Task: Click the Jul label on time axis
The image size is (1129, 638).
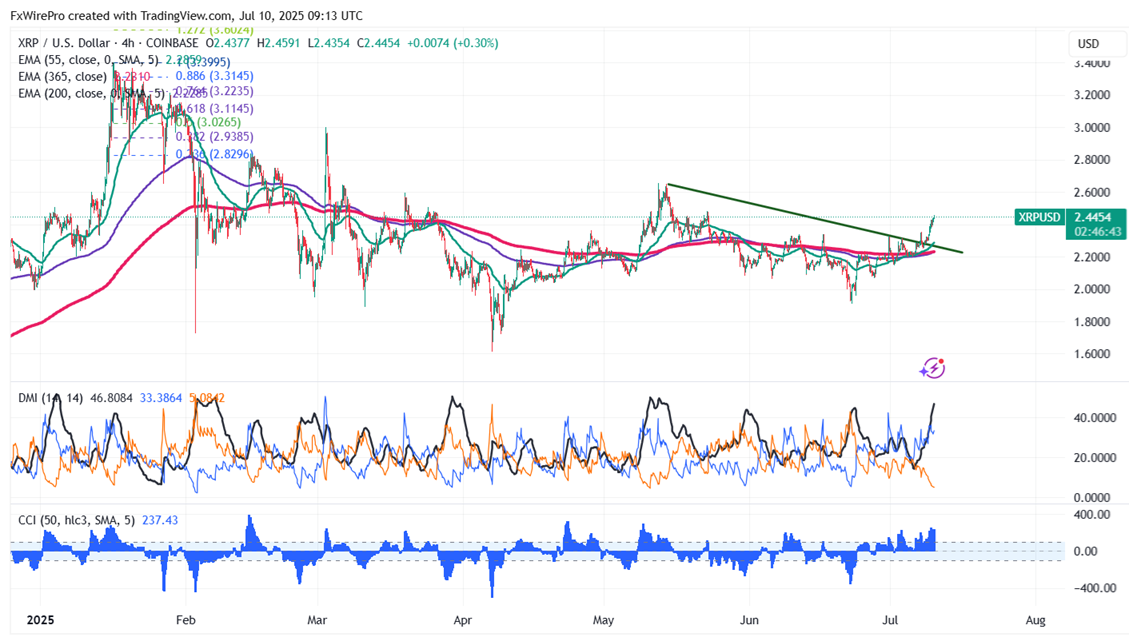Action: tap(891, 620)
